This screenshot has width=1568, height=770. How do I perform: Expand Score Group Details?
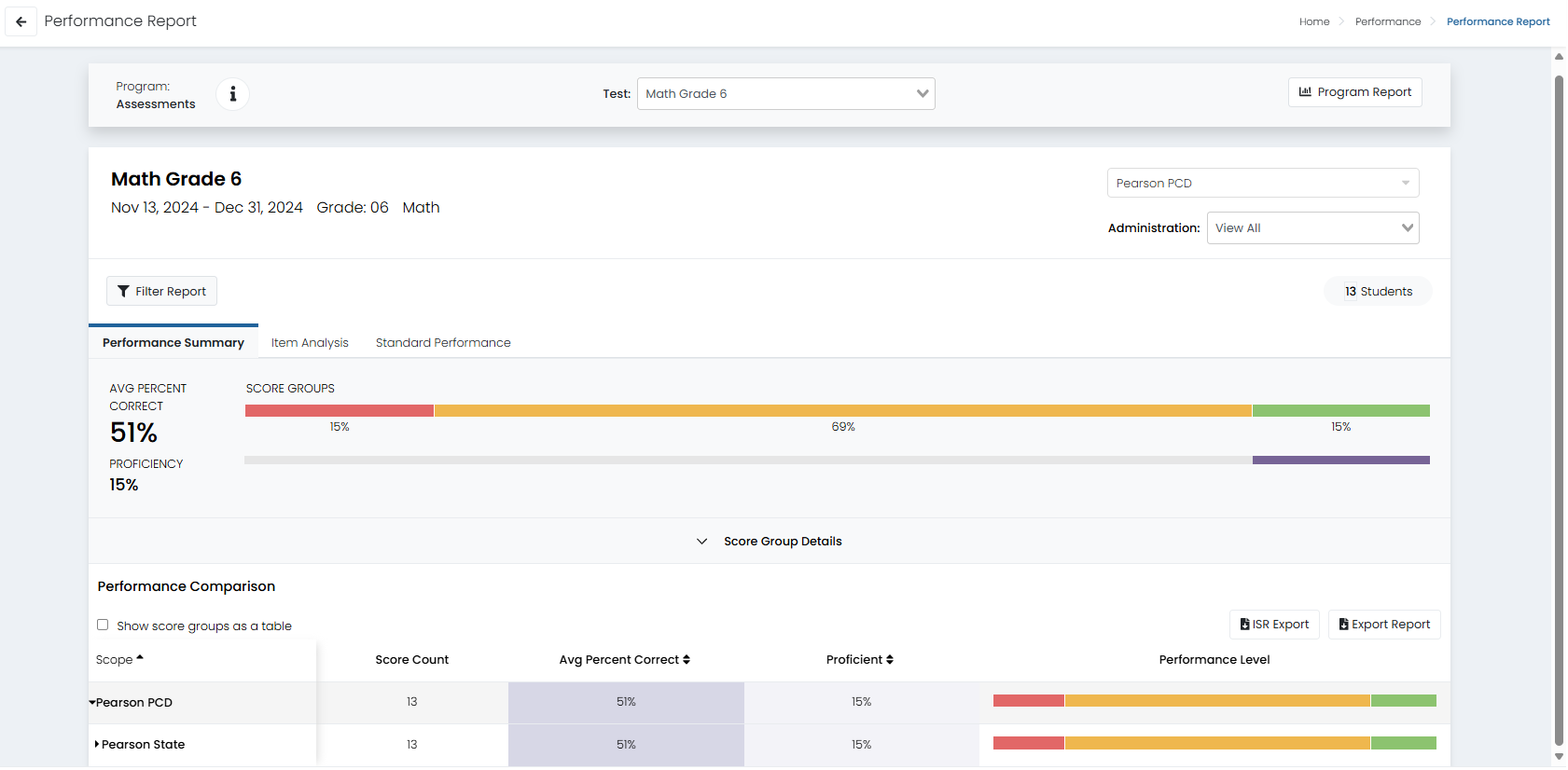click(x=770, y=541)
